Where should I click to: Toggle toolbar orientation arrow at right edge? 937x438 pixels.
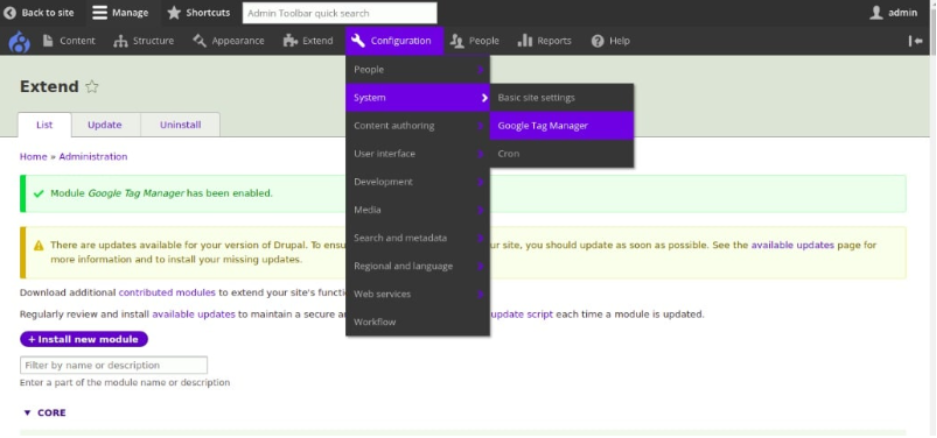coord(915,41)
